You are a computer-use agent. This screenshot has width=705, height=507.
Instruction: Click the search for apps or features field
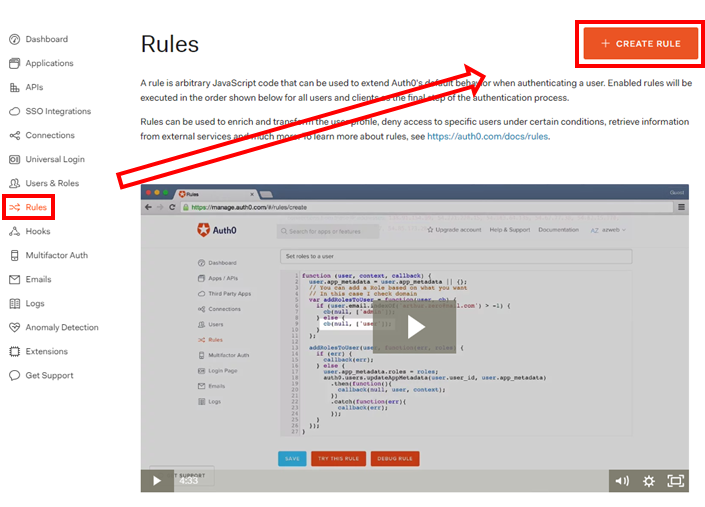click(328, 231)
